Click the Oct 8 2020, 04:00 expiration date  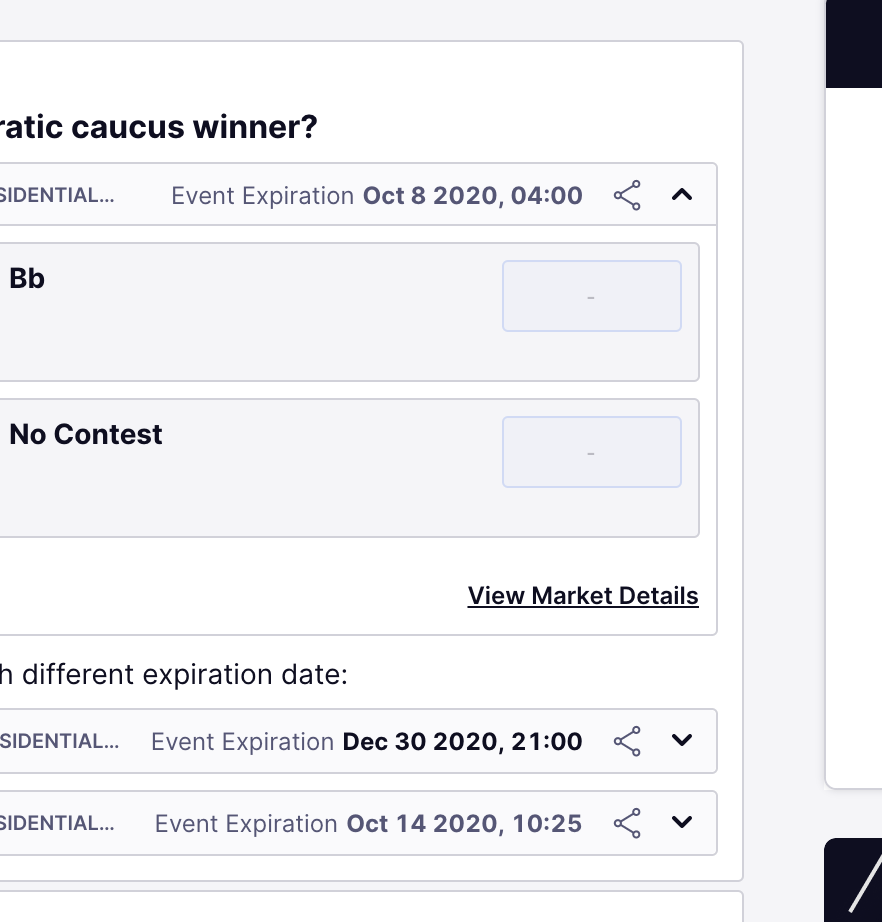tap(472, 195)
